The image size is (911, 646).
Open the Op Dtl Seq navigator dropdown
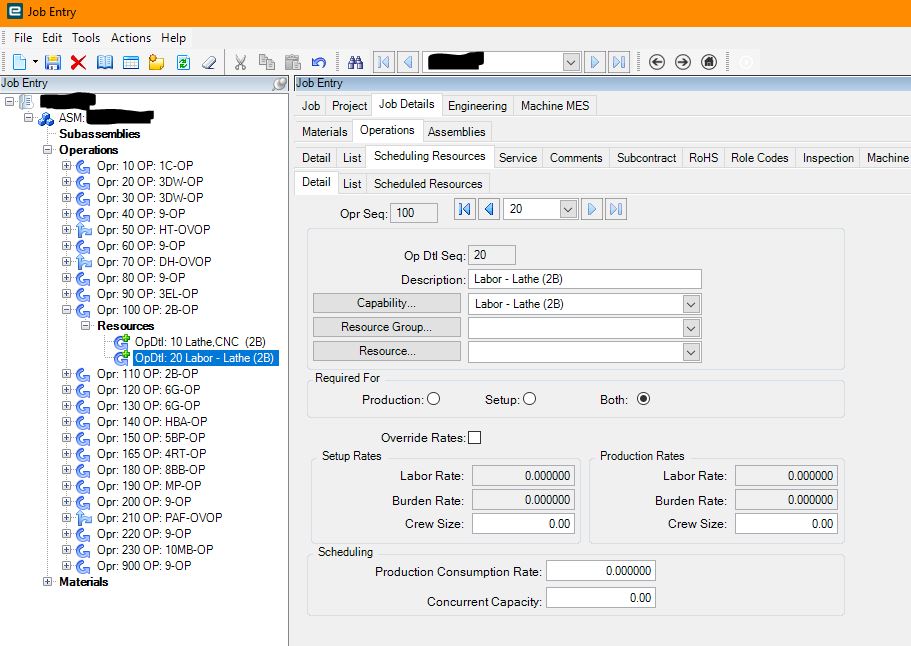point(569,209)
